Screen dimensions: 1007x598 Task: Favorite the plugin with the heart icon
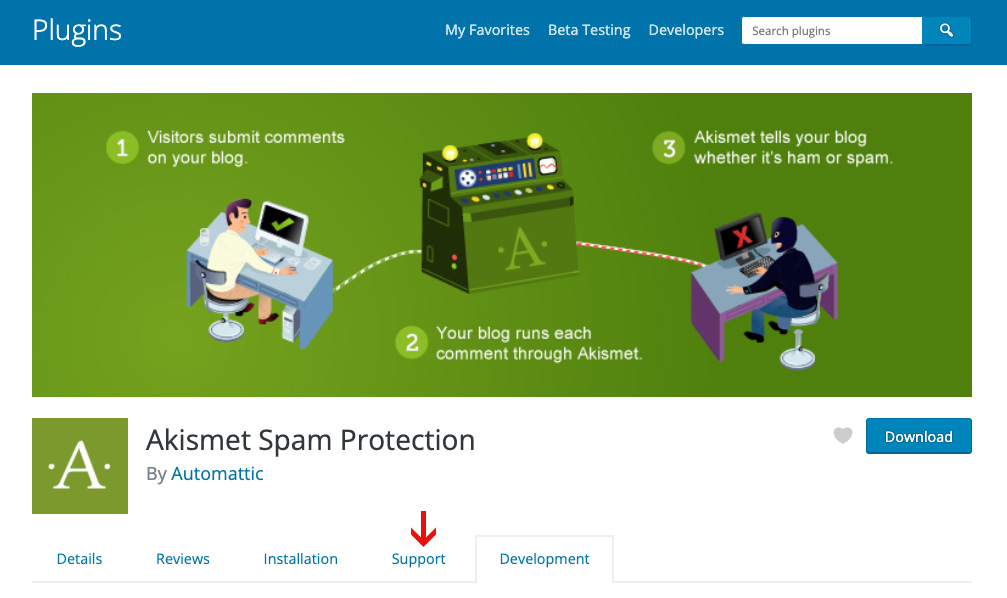[x=843, y=435]
